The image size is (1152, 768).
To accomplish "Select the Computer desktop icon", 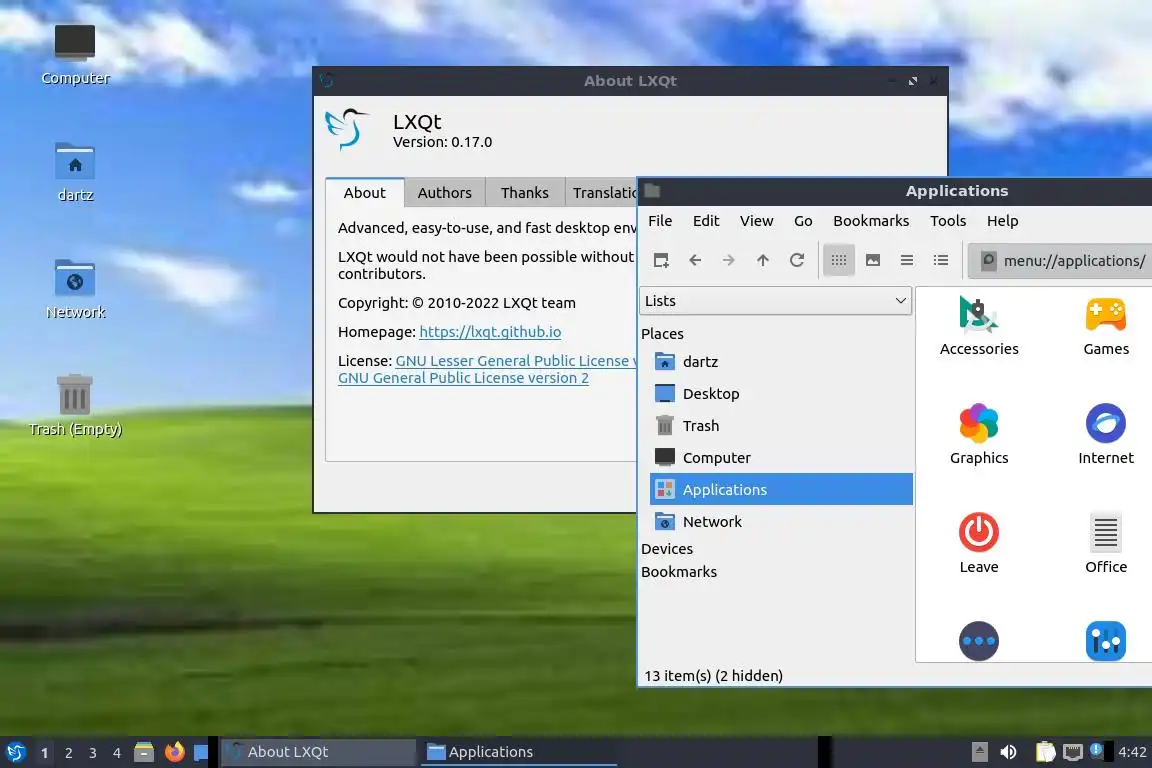I will click(x=75, y=55).
